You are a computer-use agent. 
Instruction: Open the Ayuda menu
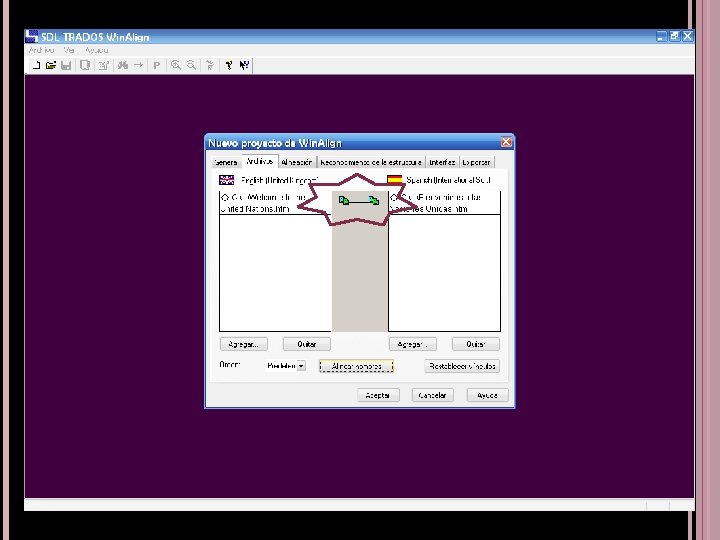click(96, 50)
